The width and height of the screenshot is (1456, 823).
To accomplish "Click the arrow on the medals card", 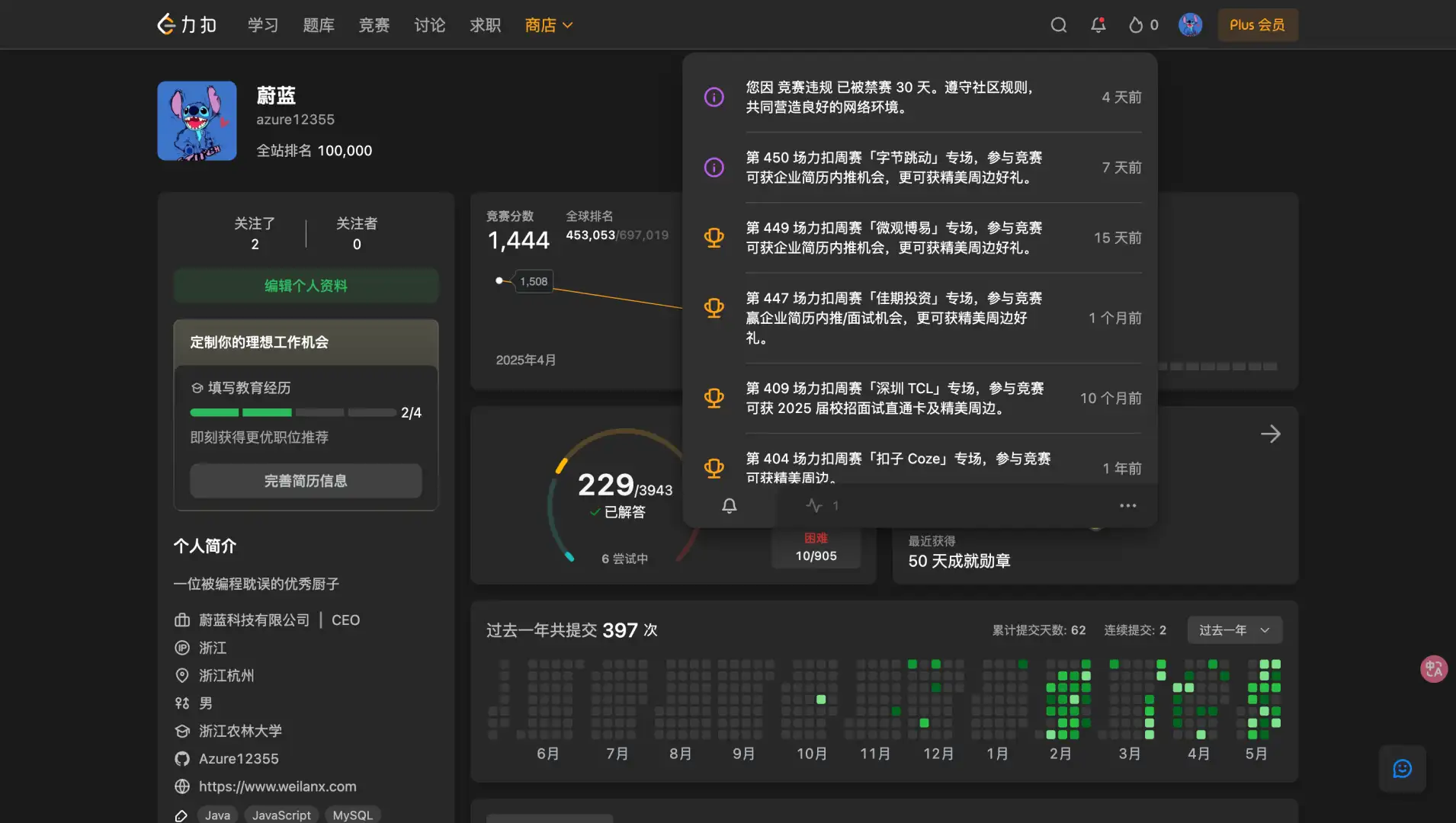I will 1270,434.
